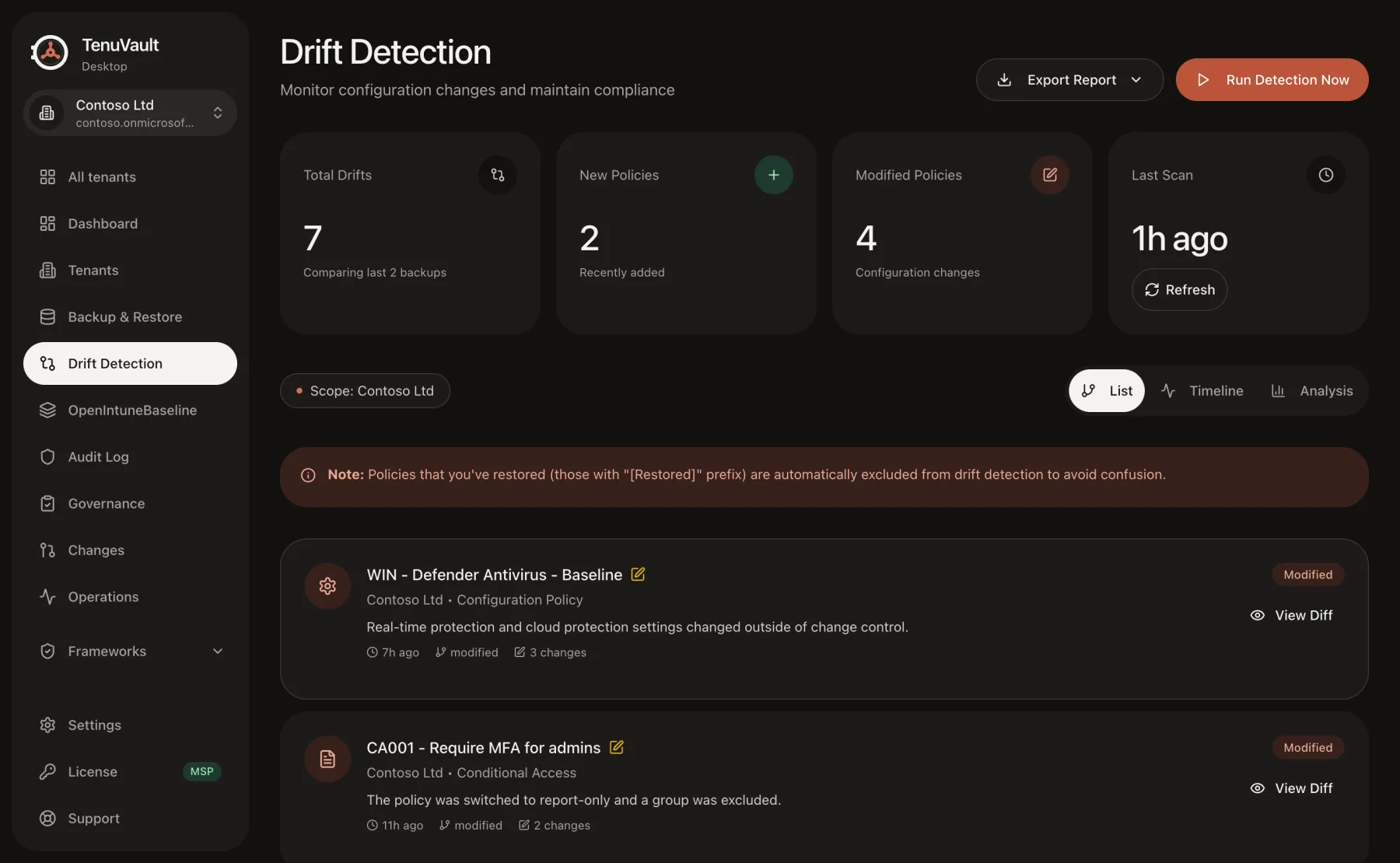
Task: Click the Total Drifts compare icon
Action: coord(498,175)
